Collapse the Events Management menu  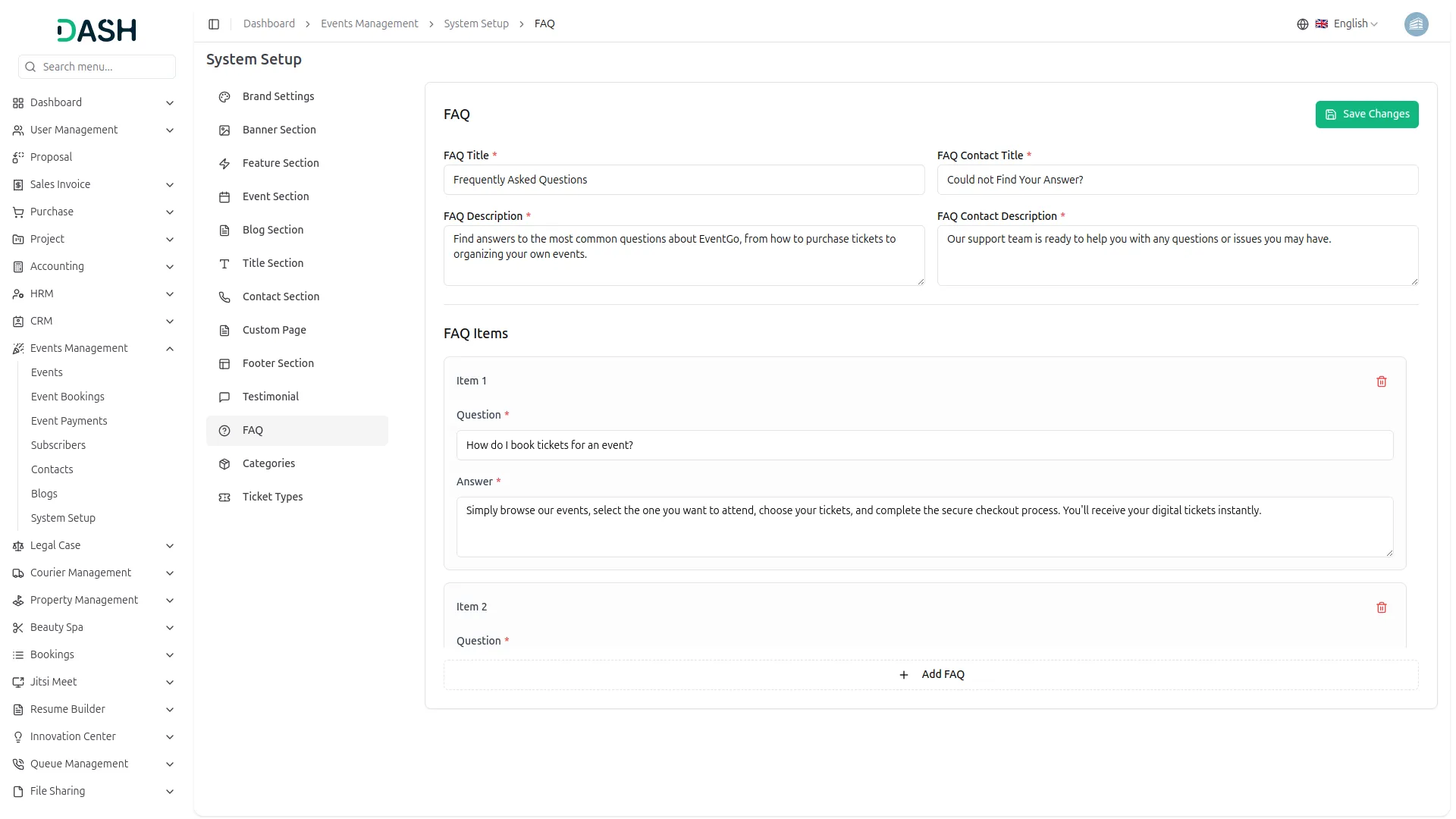click(x=170, y=349)
